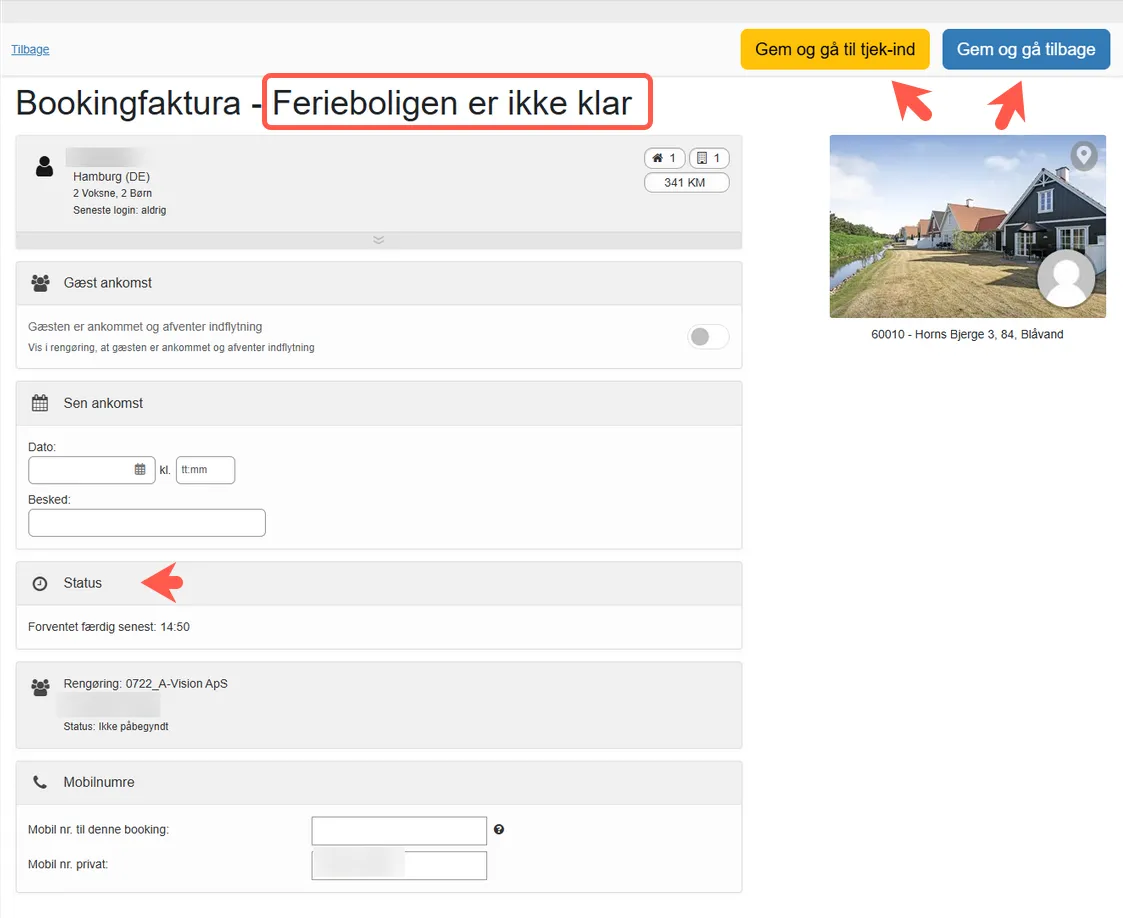Click the calendar icon beside Sen ankomst
This screenshot has width=1123, height=918.
point(40,402)
